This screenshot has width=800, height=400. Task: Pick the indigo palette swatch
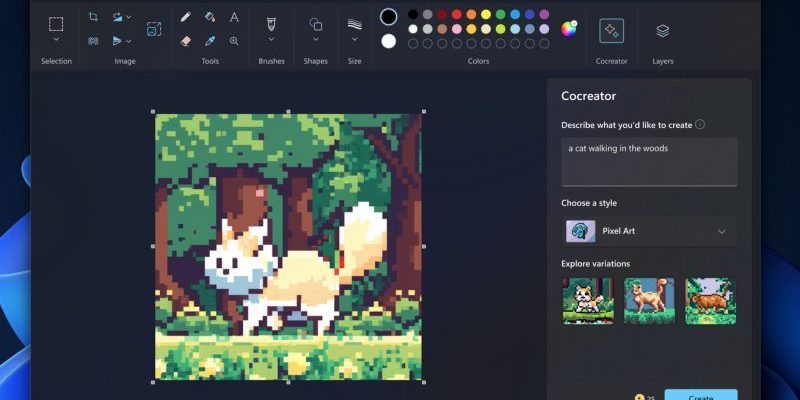530,14
